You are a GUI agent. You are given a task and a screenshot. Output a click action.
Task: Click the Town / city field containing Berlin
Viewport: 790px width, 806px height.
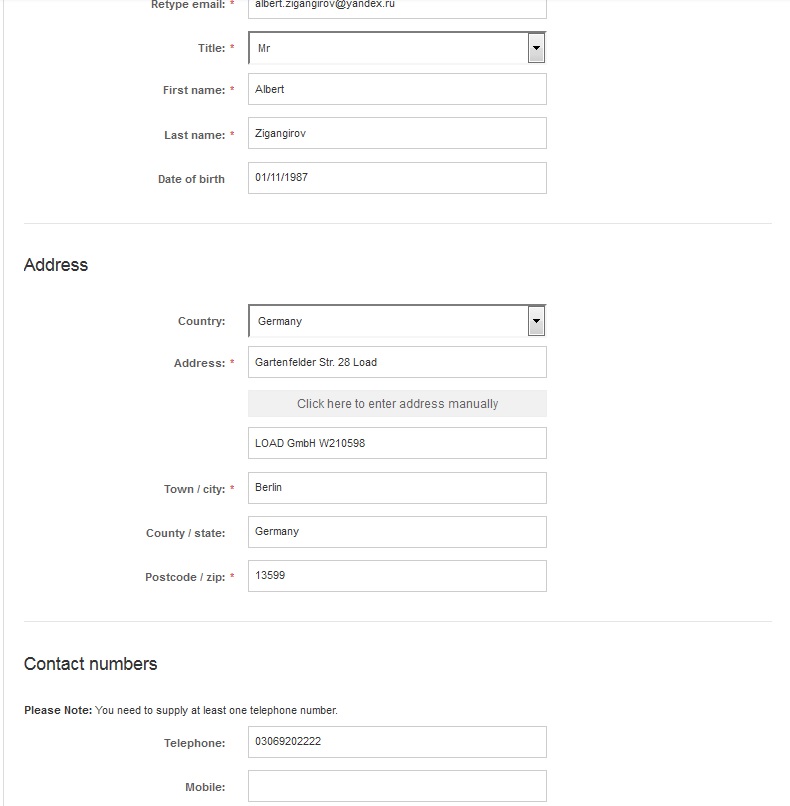[397, 488]
